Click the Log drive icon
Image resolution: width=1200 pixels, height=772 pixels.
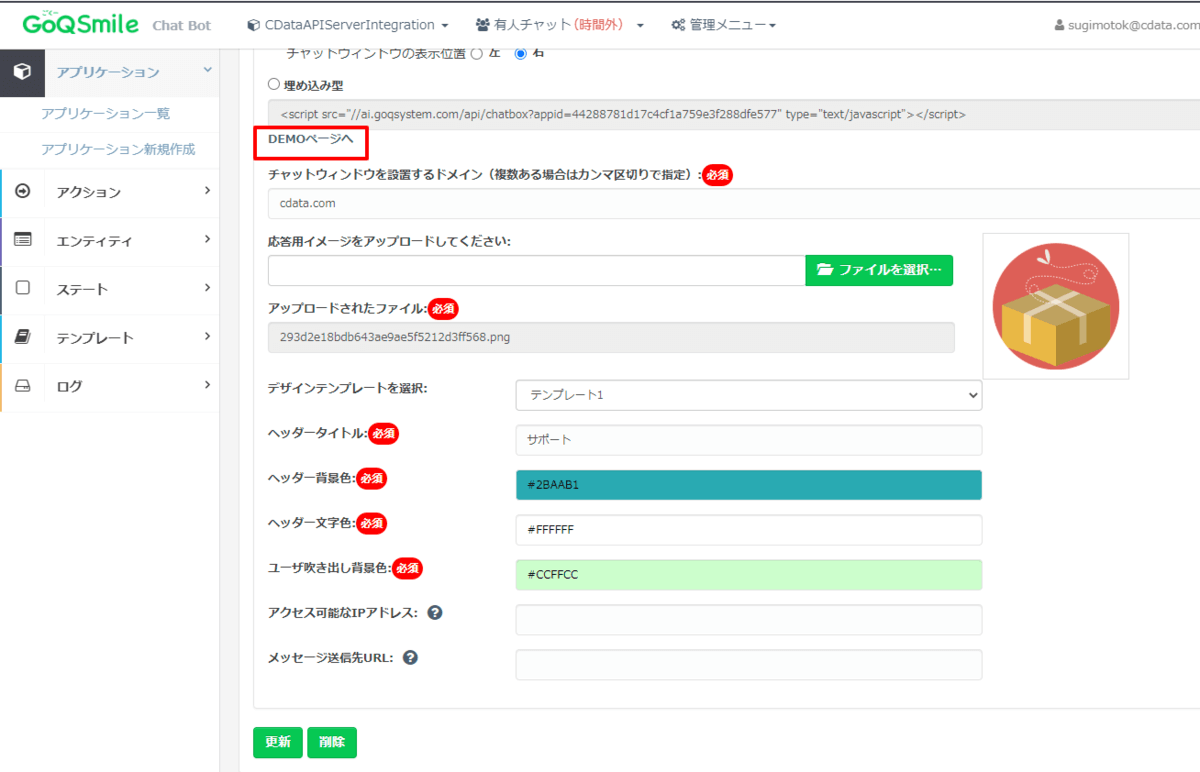pyautogui.click(x=23, y=385)
